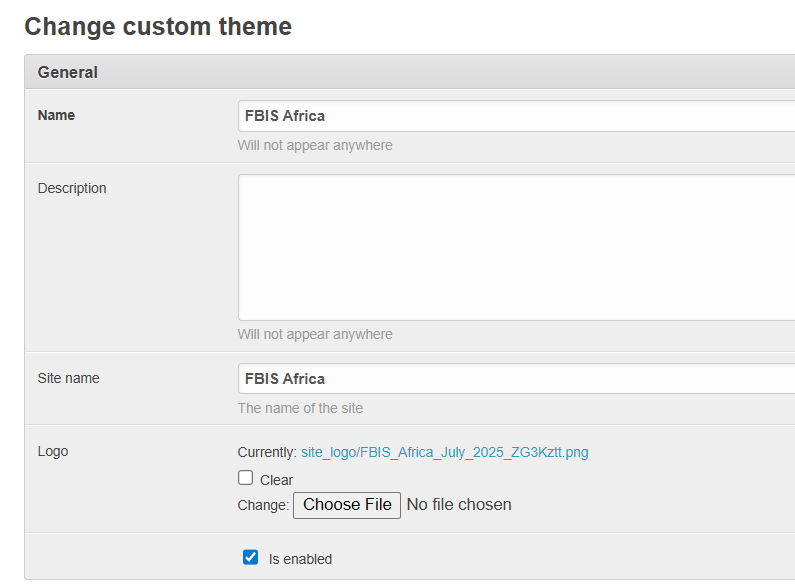Screen dimensions: 795x586
Task: Click the Site name field label
Action: 68,378
